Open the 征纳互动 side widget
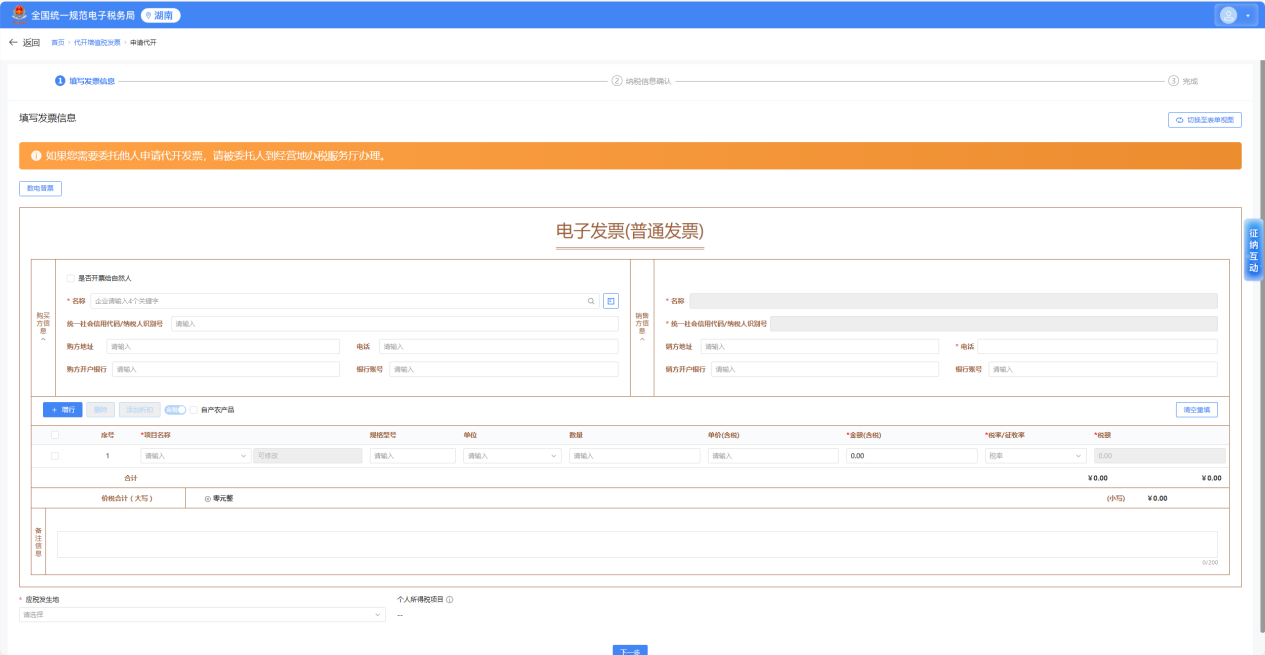The image size is (1265, 655). click(1253, 250)
